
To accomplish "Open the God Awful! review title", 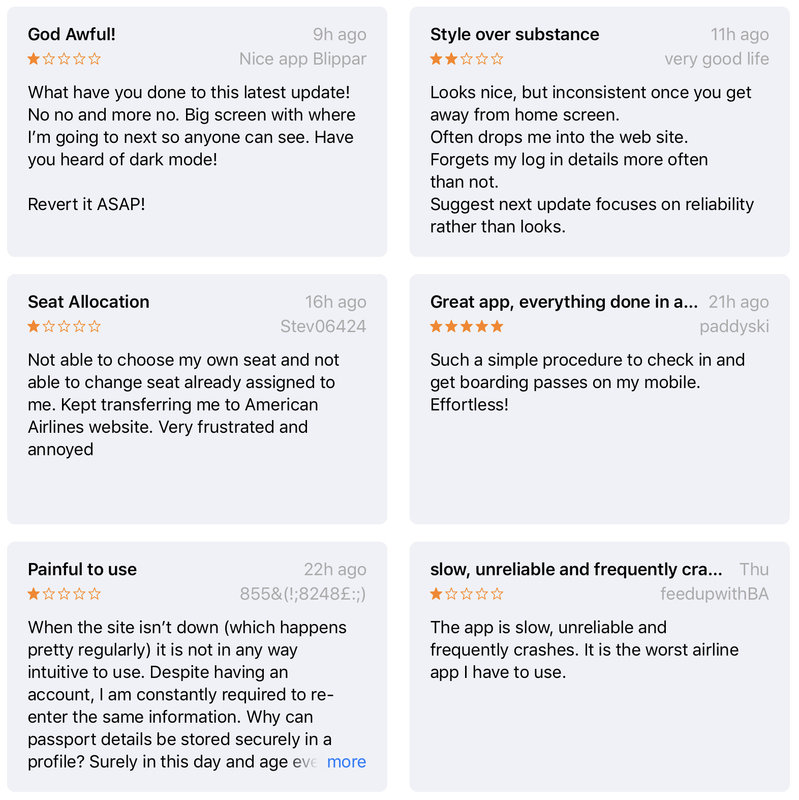I will pyautogui.click(x=71, y=34).
